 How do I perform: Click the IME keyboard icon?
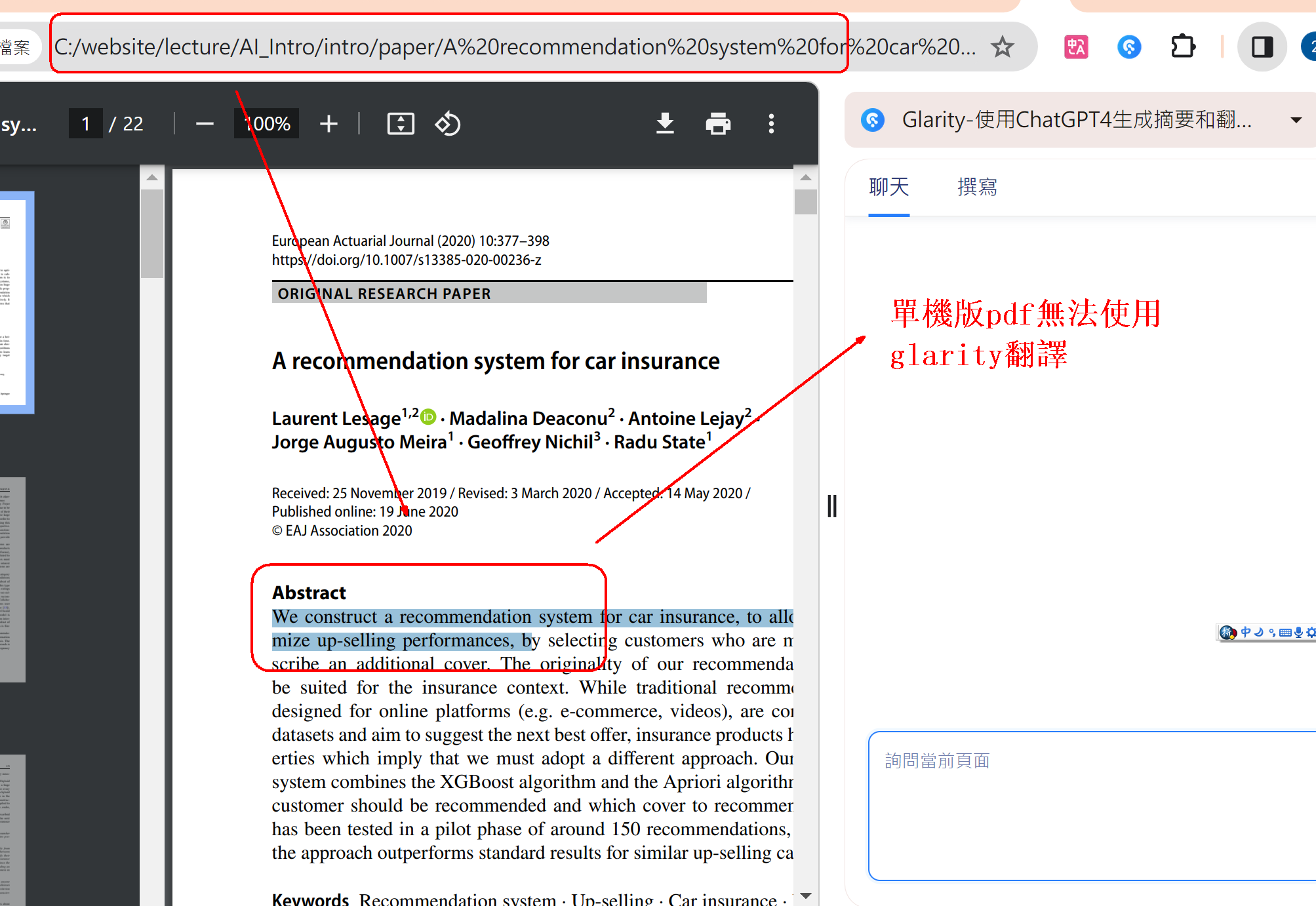click(x=1285, y=632)
